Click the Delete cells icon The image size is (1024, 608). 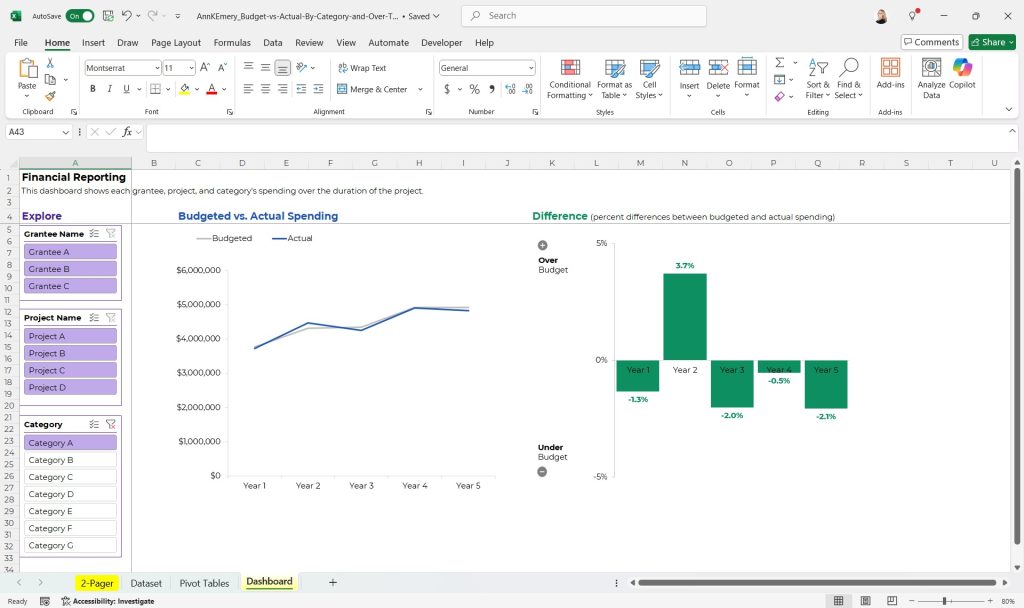click(718, 67)
